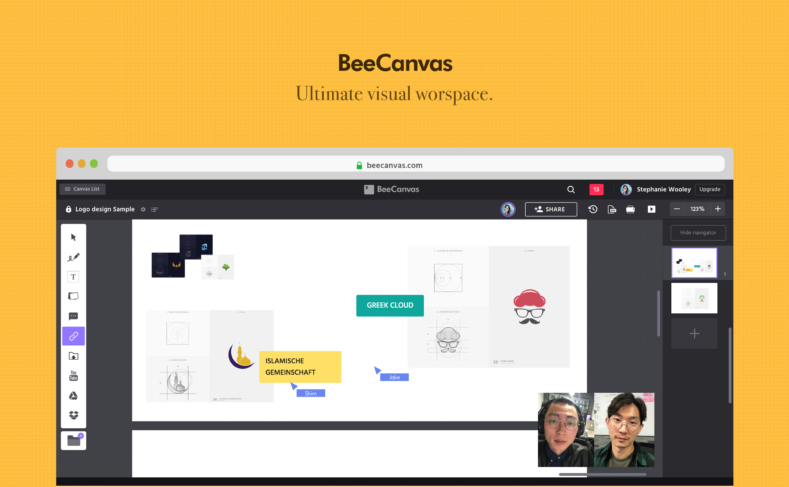Open Google Drive import
789x487 pixels.
pyautogui.click(x=73, y=395)
